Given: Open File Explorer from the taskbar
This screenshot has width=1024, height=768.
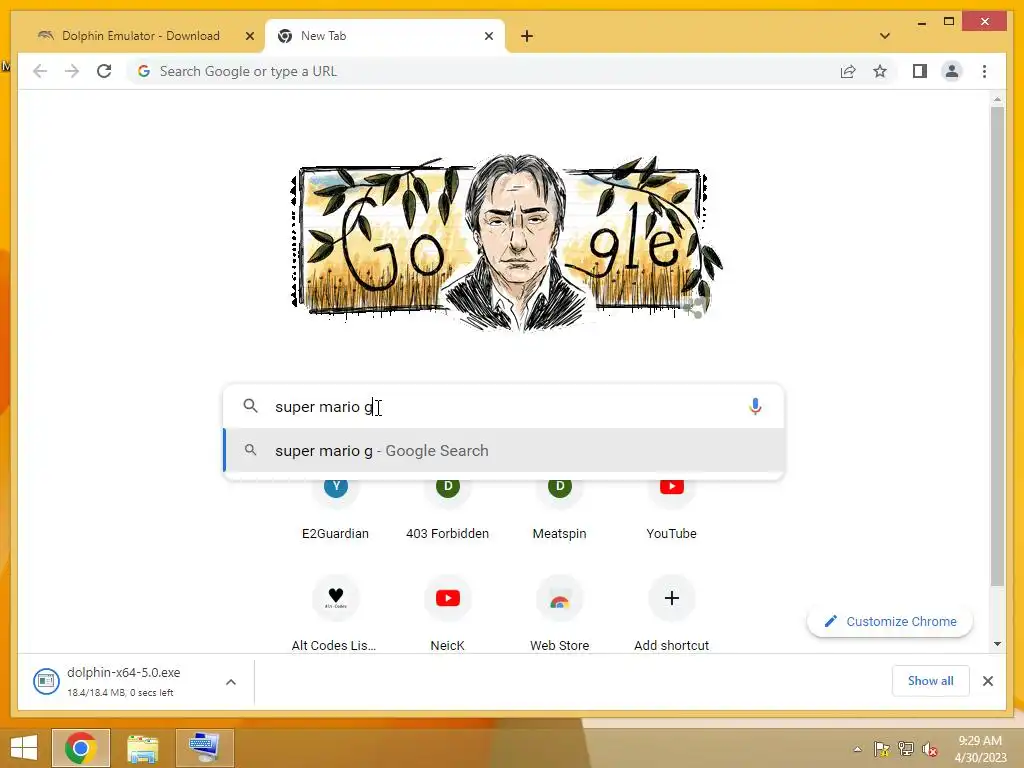Looking at the screenshot, I should pyautogui.click(x=142, y=748).
